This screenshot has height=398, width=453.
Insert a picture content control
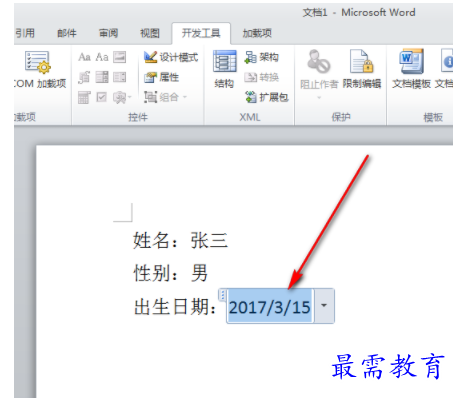coord(119,57)
